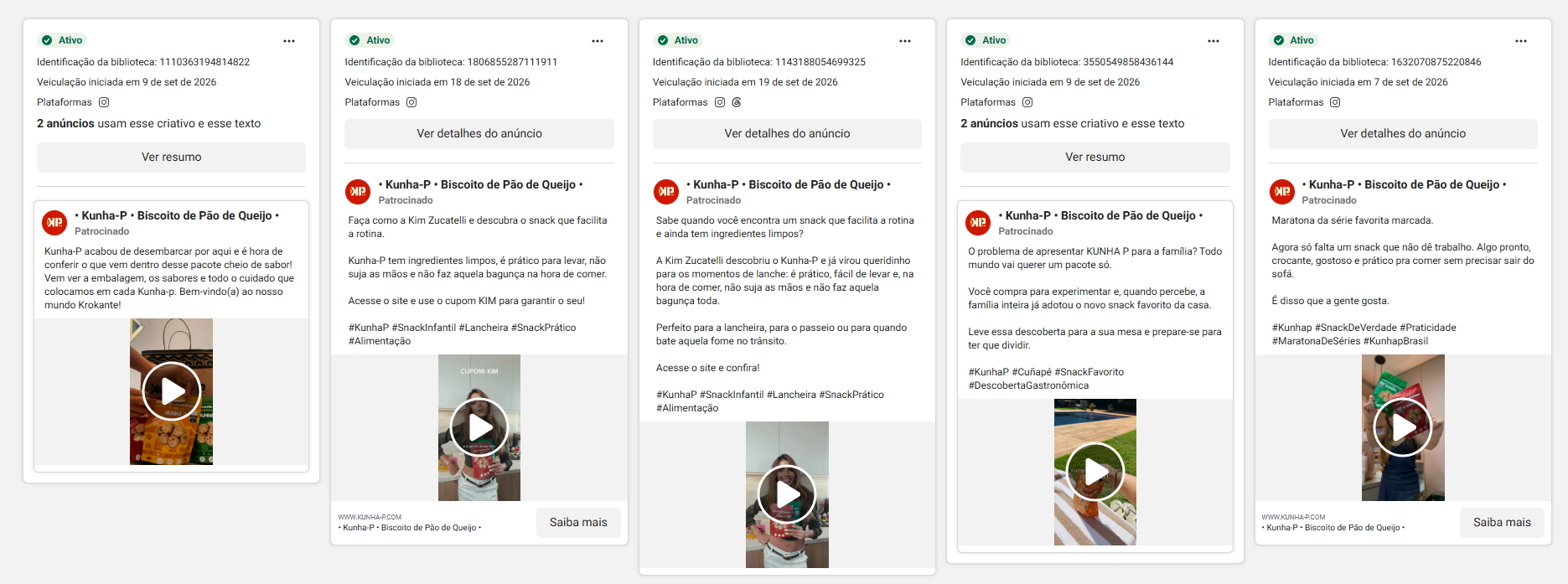Click the Ativo status check icon on ad 3550549858436144
Image resolution: width=1568 pixels, height=584 pixels.
coord(970,40)
